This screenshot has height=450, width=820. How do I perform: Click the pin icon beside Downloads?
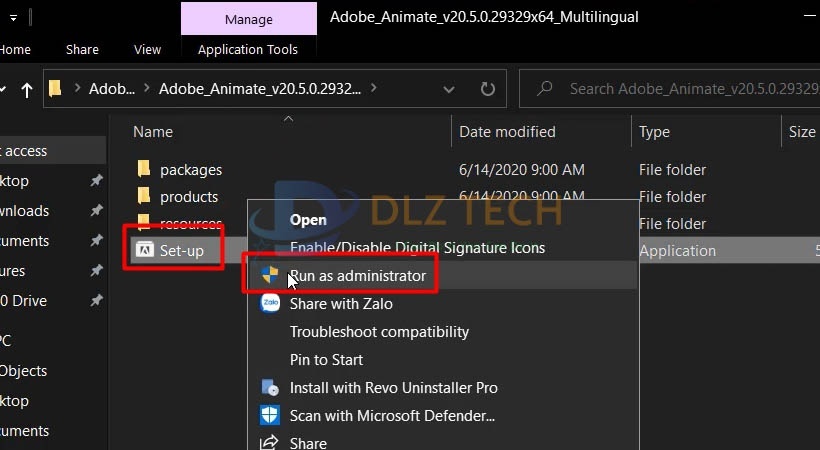96,210
